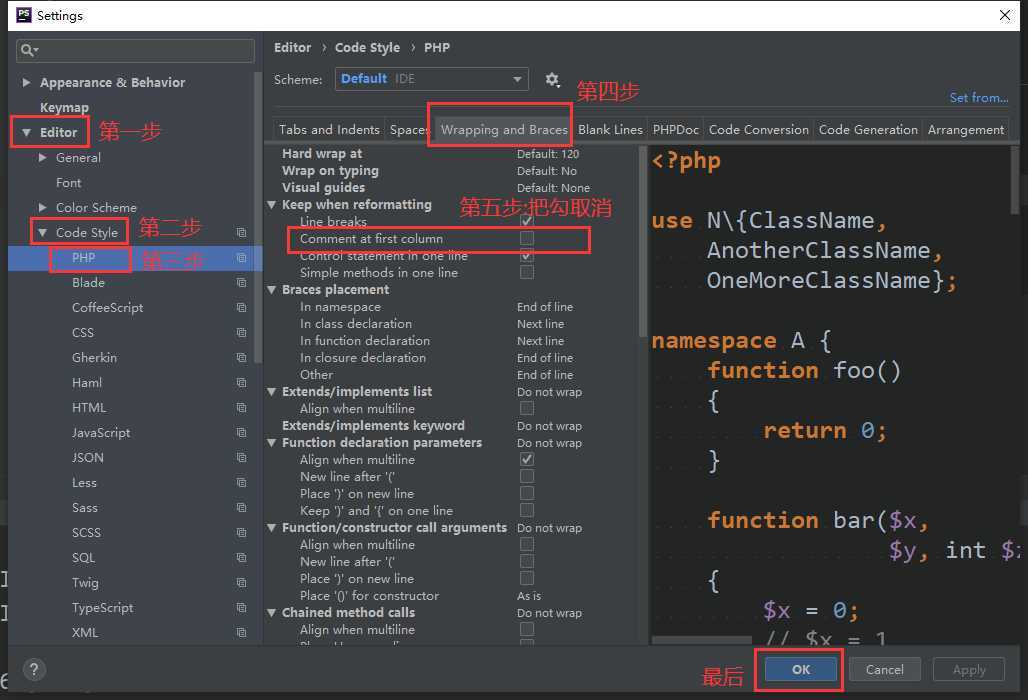Collapse the Editor tree node

(x=26, y=132)
